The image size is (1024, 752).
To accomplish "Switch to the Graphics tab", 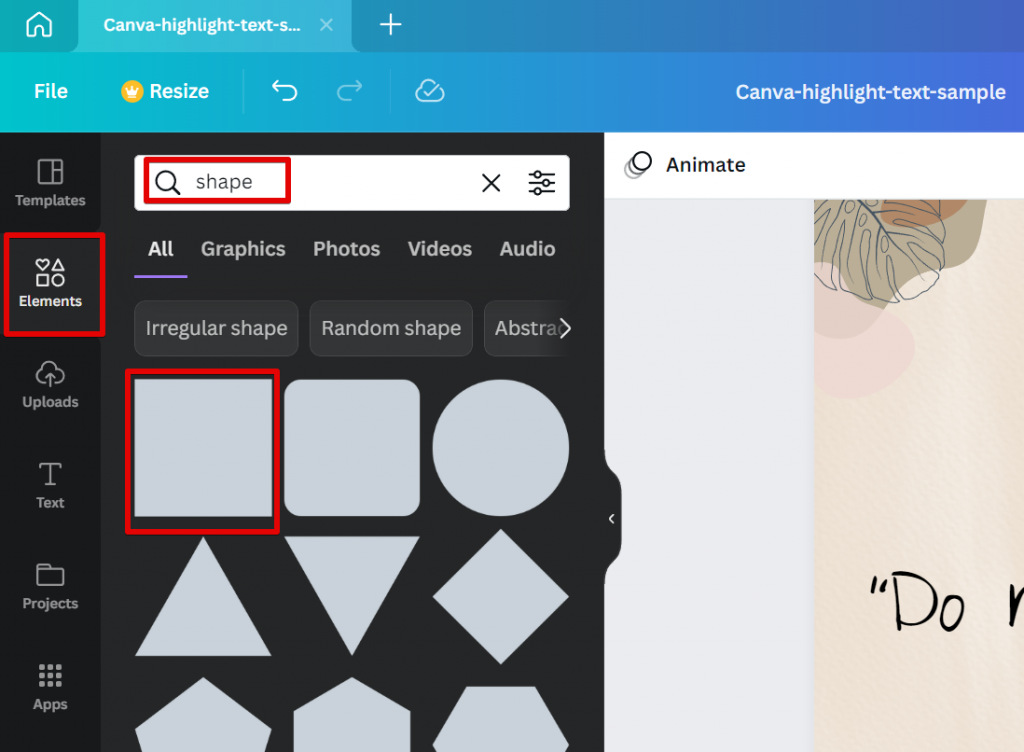I will (243, 249).
